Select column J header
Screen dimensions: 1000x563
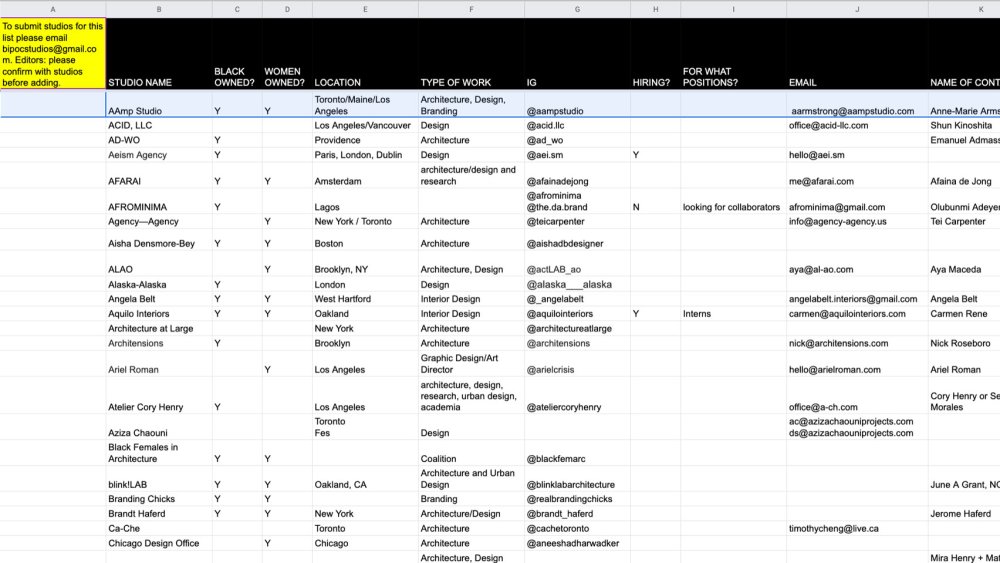click(x=857, y=9)
